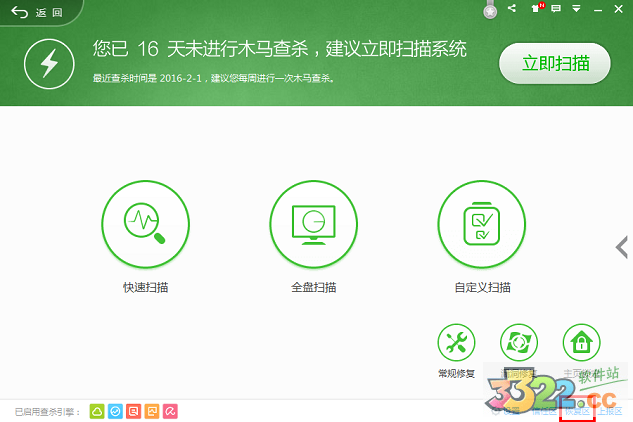The image size is (633, 422).
Task: Launch the 快速扫描 quick scan icon
Action: (145, 224)
